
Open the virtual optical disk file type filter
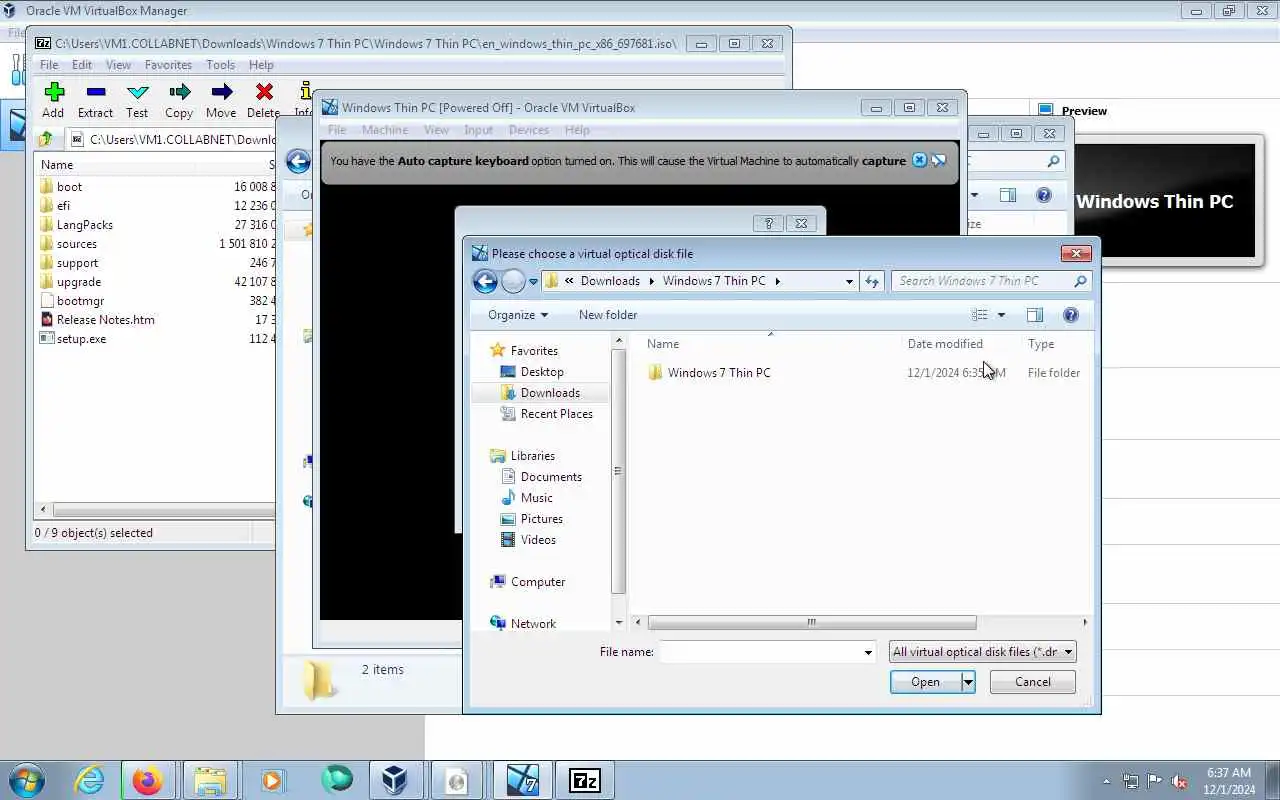coord(983,652)
